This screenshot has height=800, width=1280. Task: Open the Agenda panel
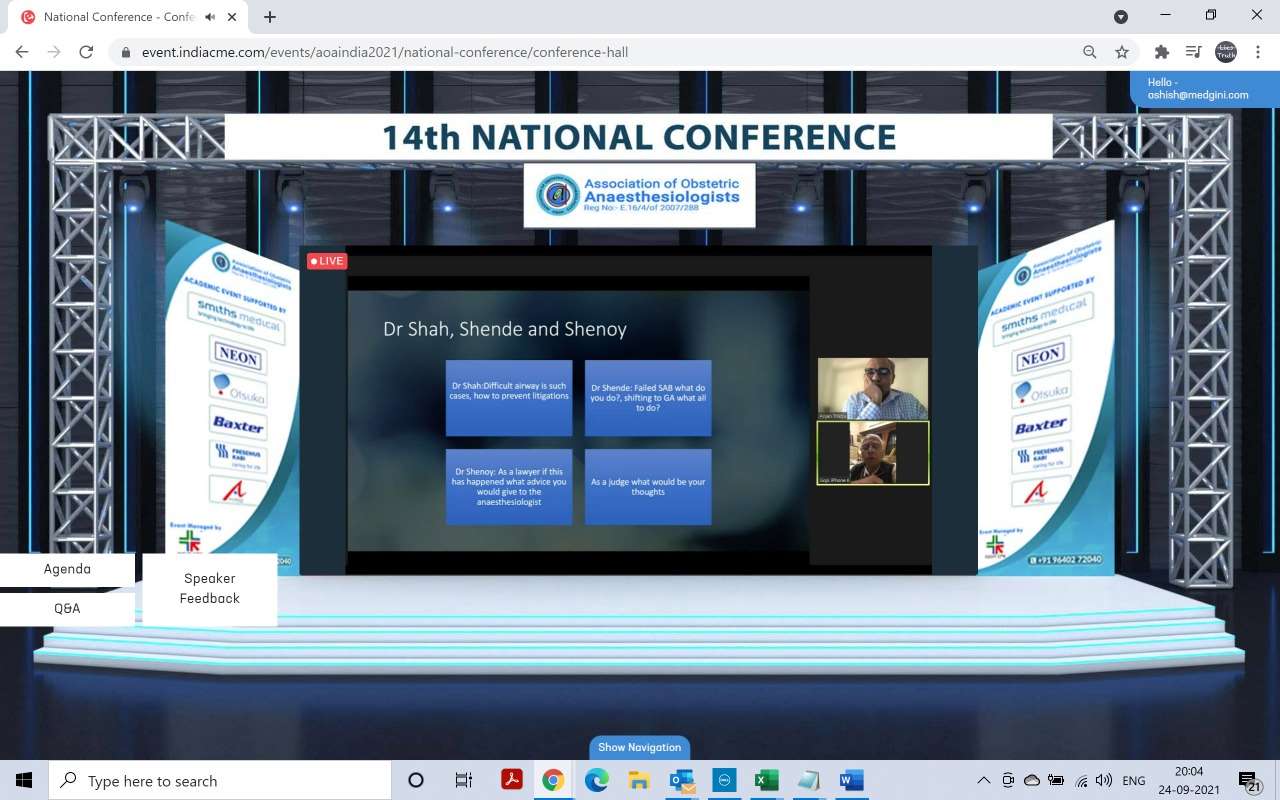[x=67, y=569]
